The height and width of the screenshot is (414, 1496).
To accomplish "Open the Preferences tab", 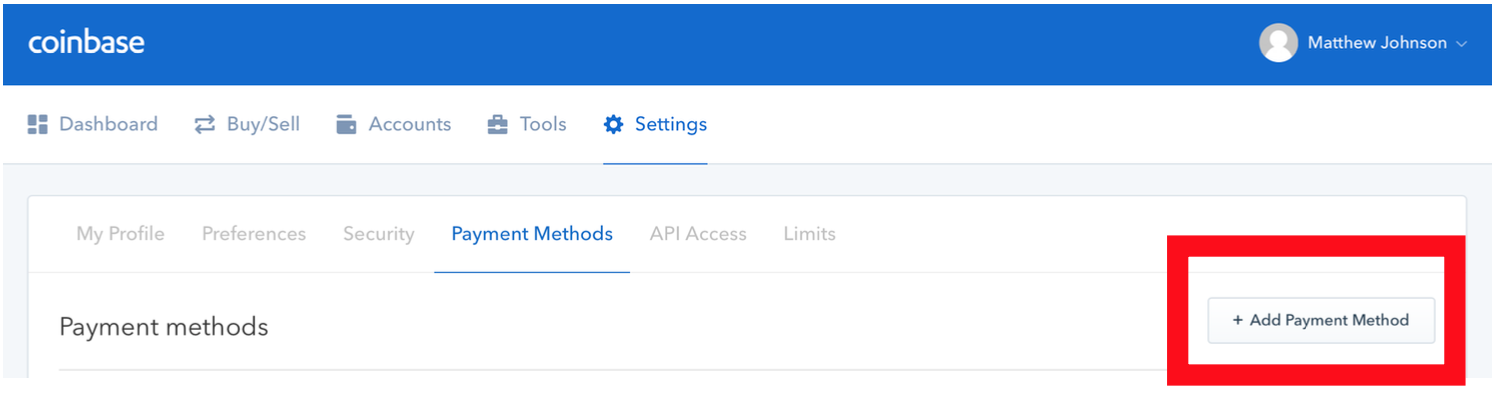I will click(x=254, y=234).
